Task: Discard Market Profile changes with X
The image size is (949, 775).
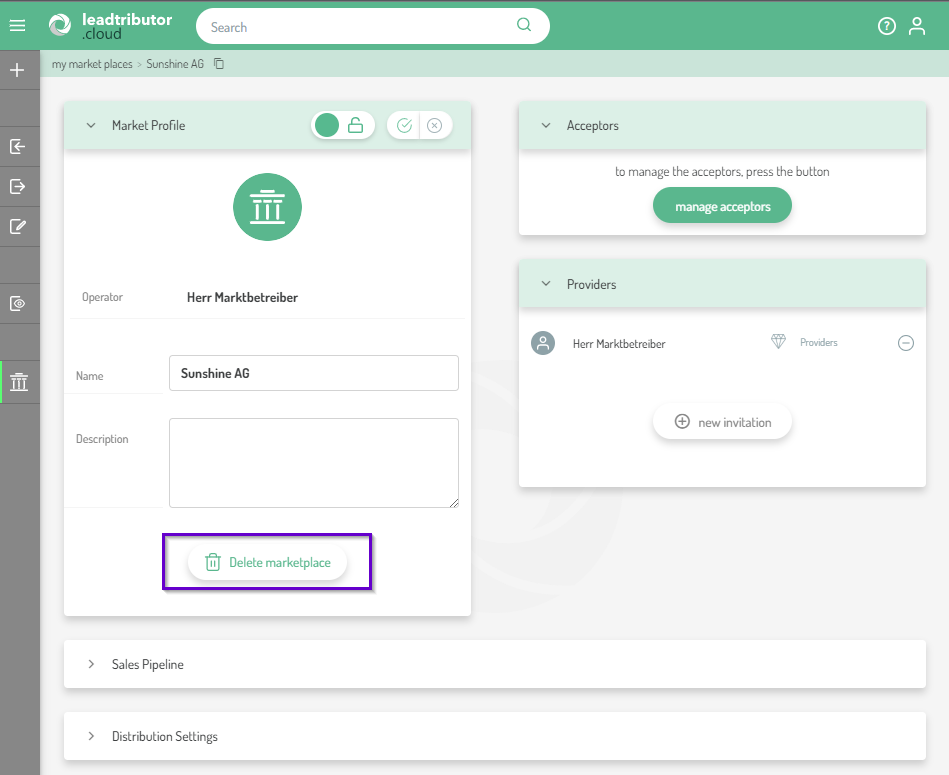Action: [434, 125]
